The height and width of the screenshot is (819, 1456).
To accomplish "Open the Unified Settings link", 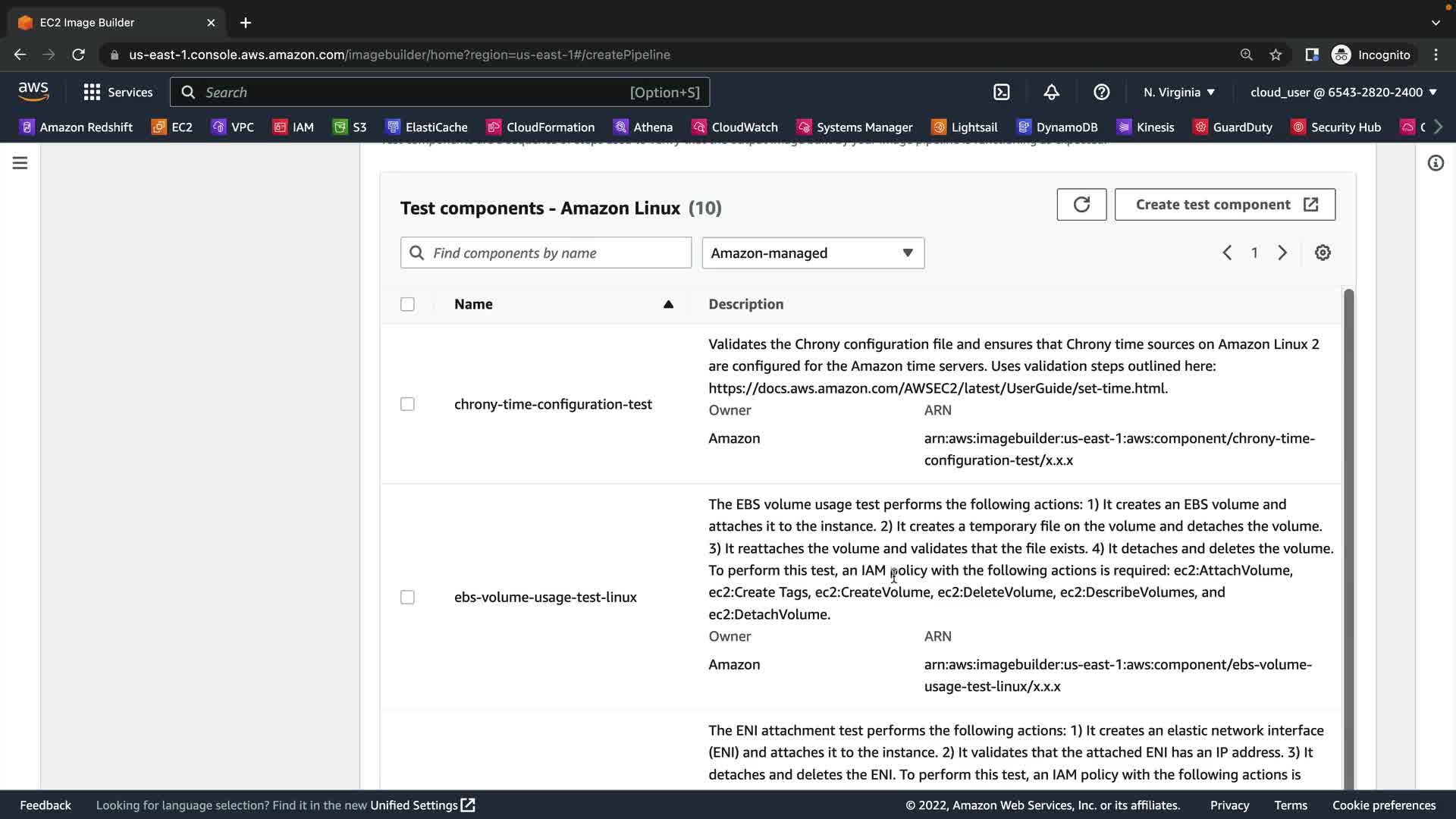I will [x=422, y=805].
